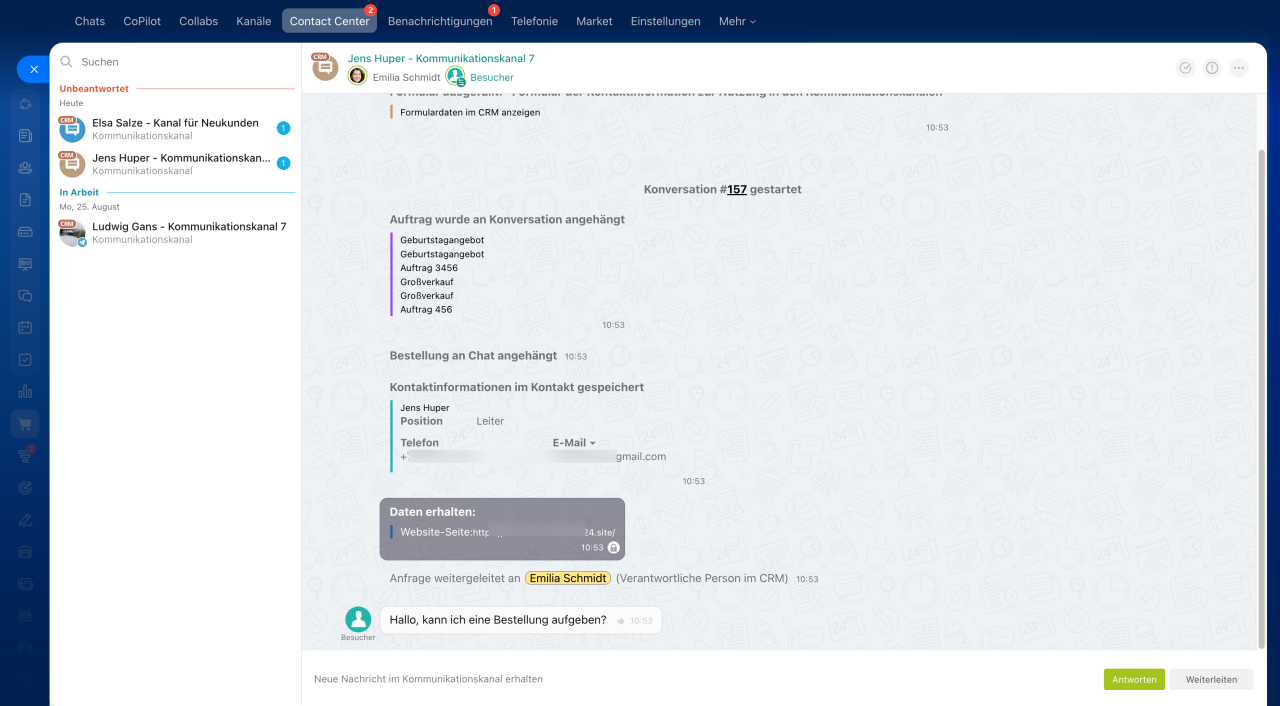The width and height of the screenshot is (1280, 706).
Task: Expand the Mehr dropdown menu
Action: coord(737,21)
